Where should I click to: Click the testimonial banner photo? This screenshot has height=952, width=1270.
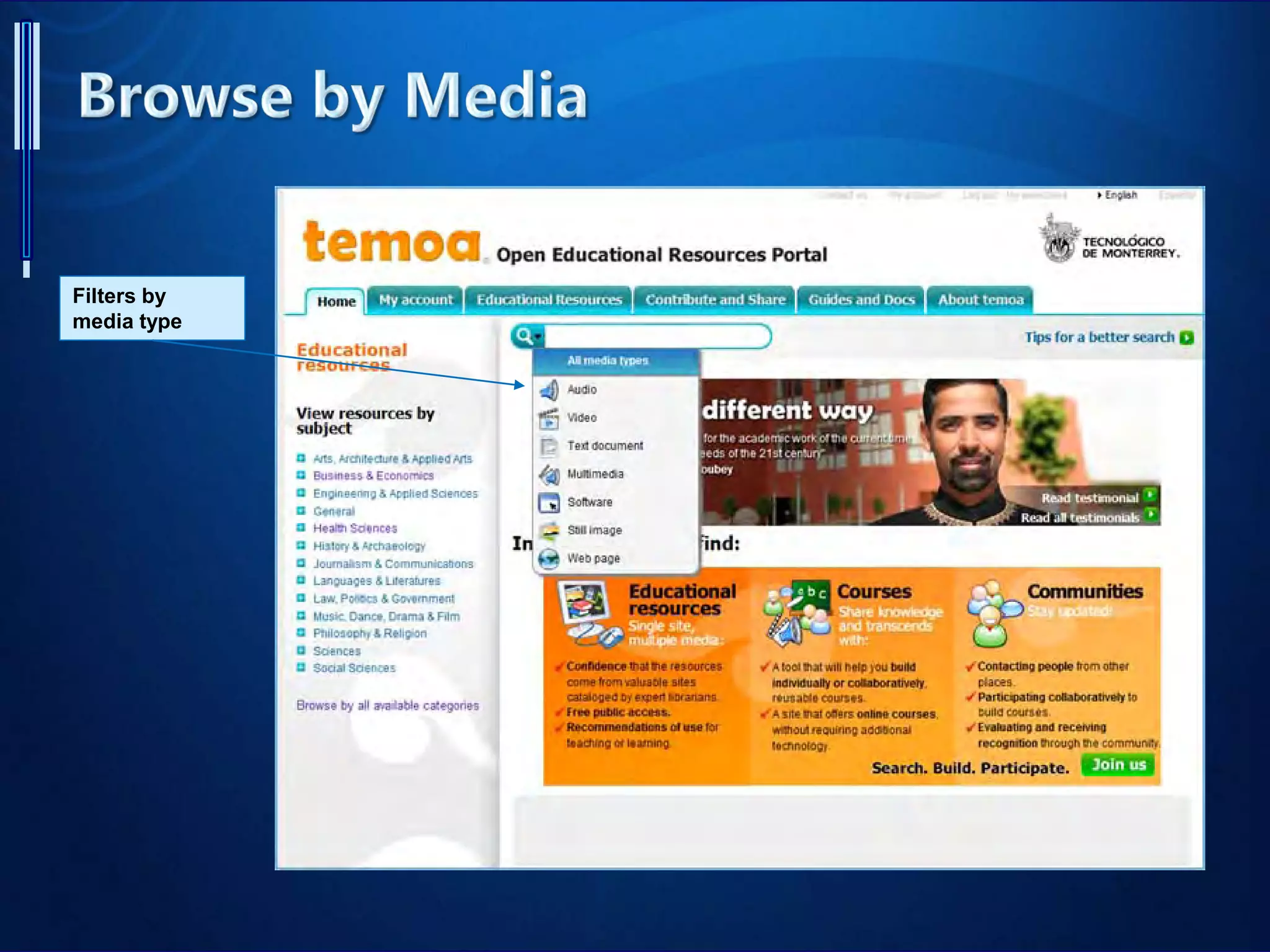[930, 452]
